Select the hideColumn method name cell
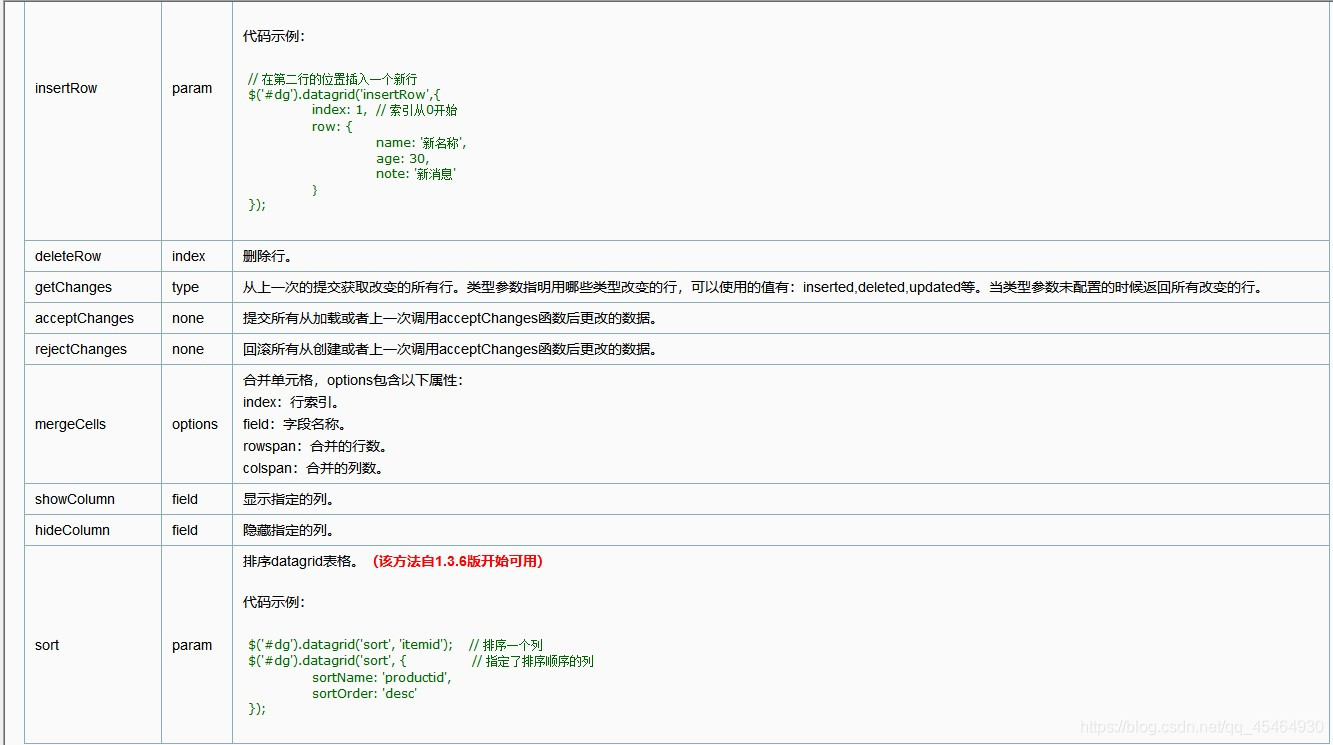Image resolution: width=1333 pixels, height=745 pixels. point(93,530)
